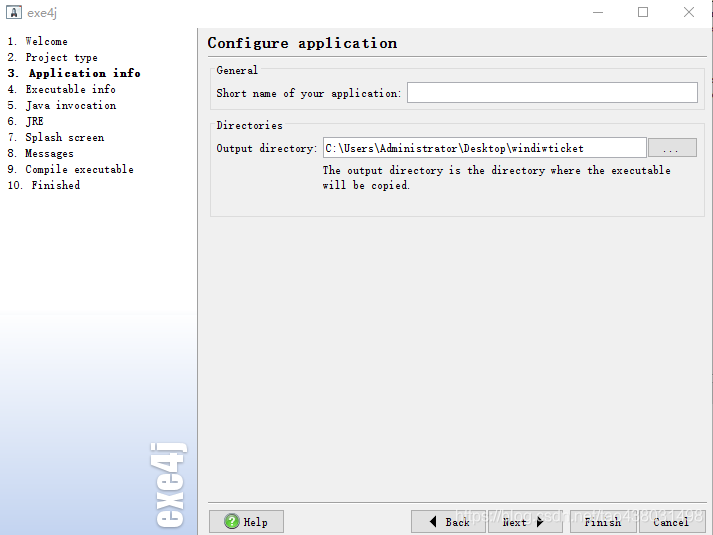Image resolution: width=713 pixels, height=535 pixels.
Task: Select step 7 Splash screen
Action: tap(56, 137)
